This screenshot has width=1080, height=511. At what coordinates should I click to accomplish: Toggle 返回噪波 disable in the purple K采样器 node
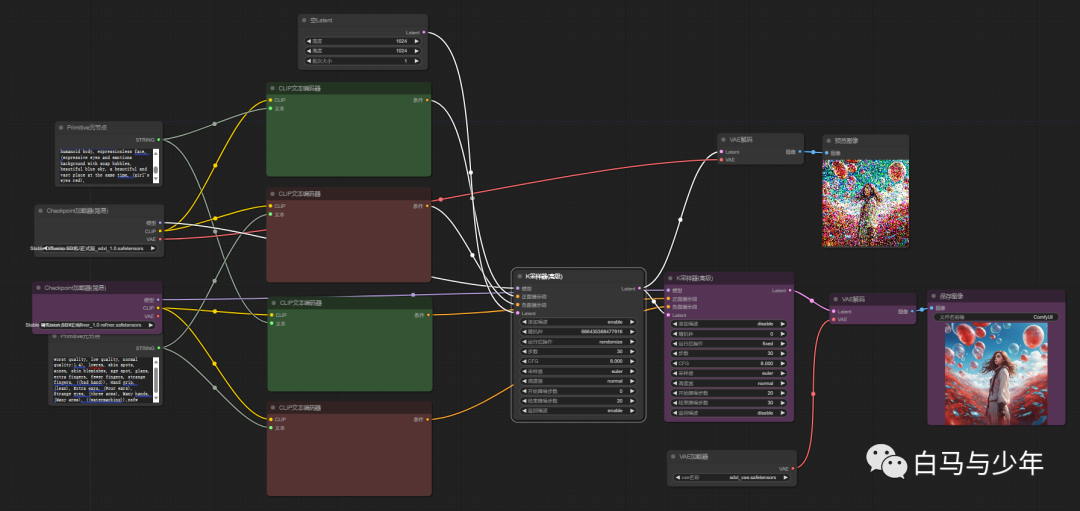729,413
